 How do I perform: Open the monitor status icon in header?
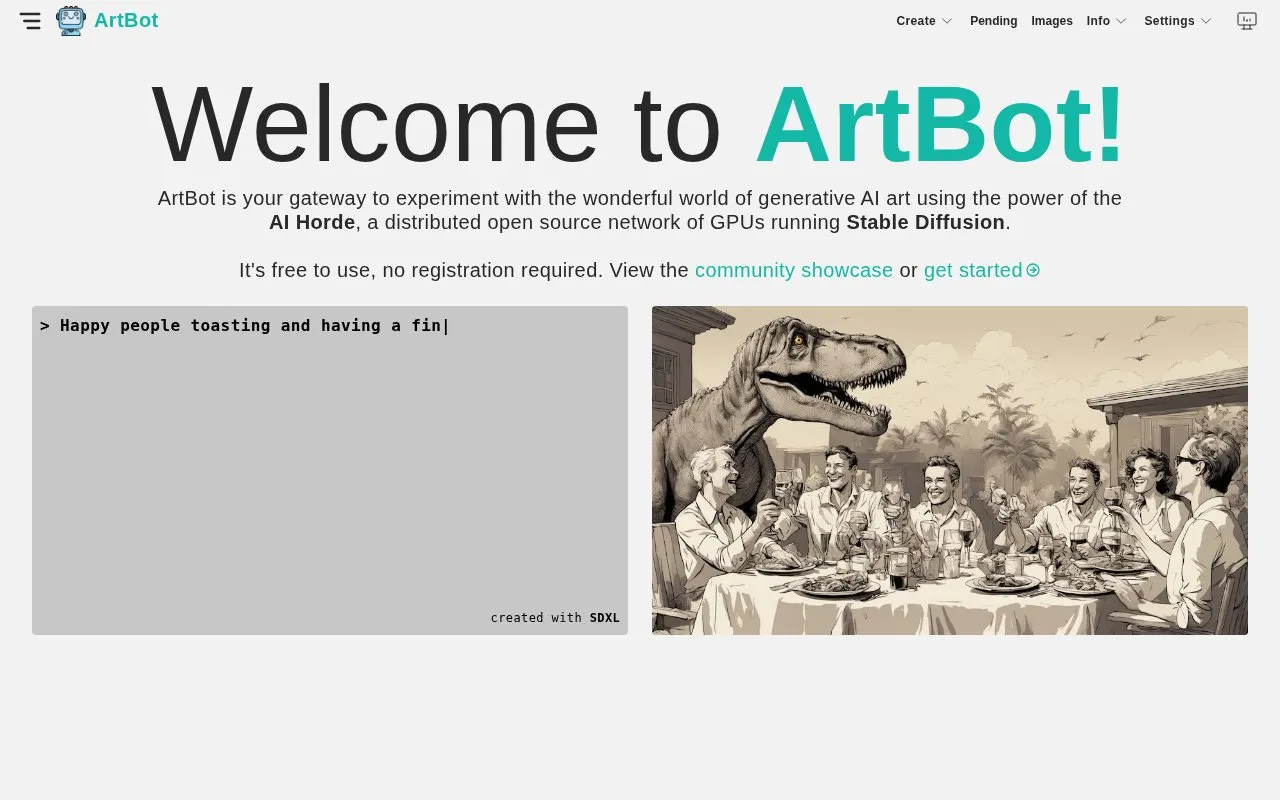click(x=1246, y=21)
